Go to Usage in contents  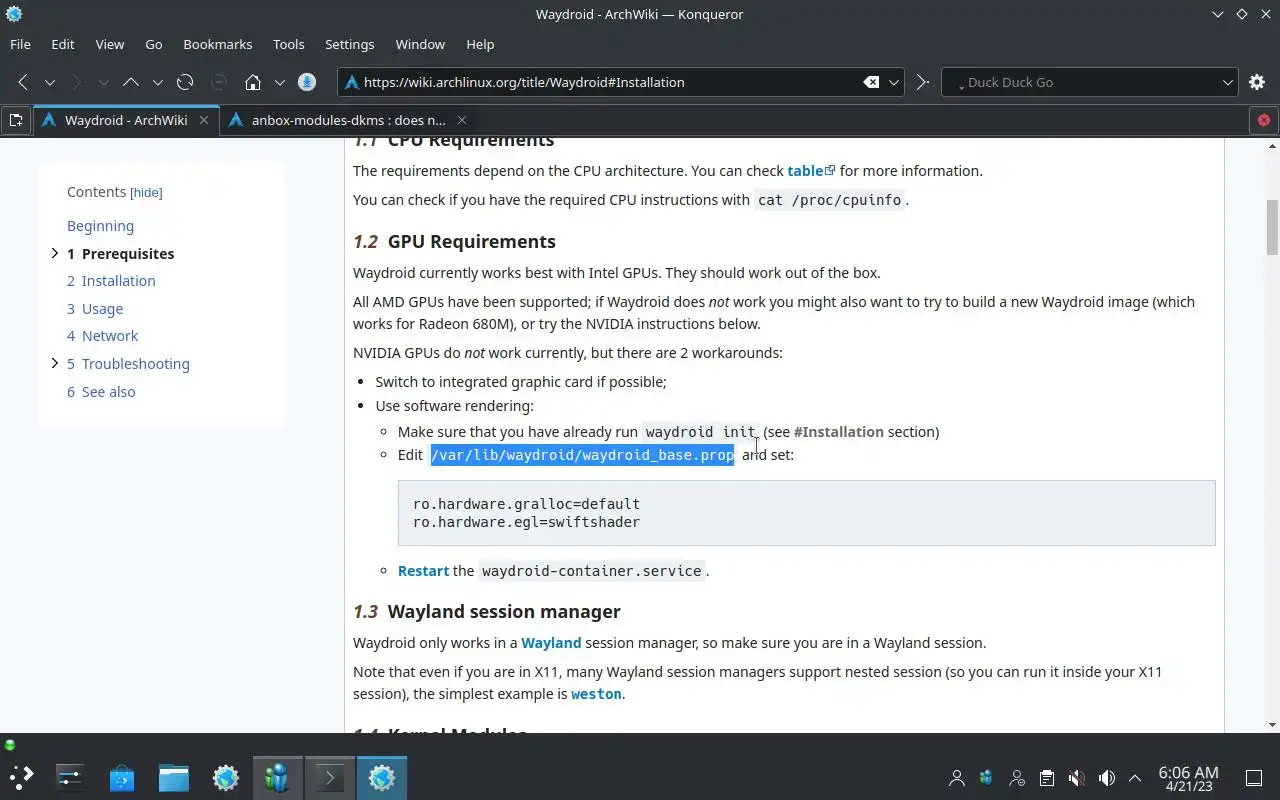(95, 309)
